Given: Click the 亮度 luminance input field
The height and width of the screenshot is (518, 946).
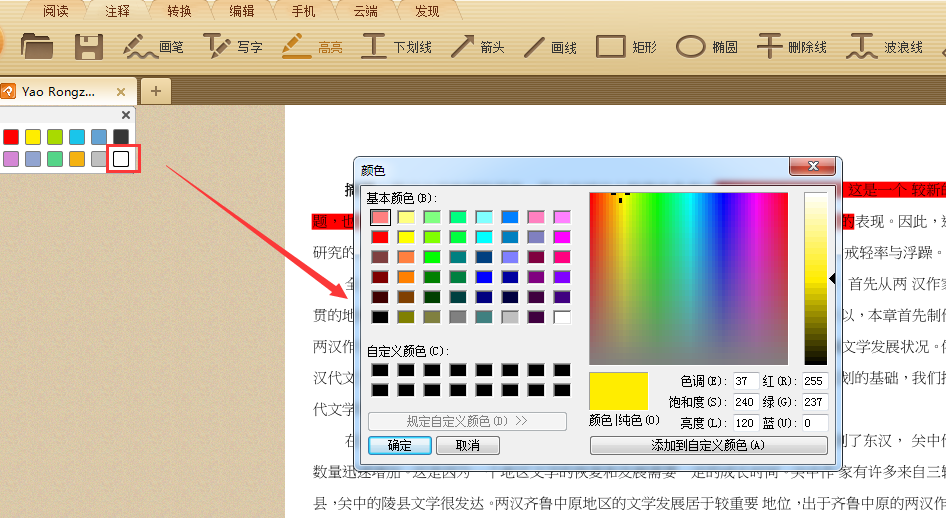Looking at the screenshot, I should (x=746, y=423).
